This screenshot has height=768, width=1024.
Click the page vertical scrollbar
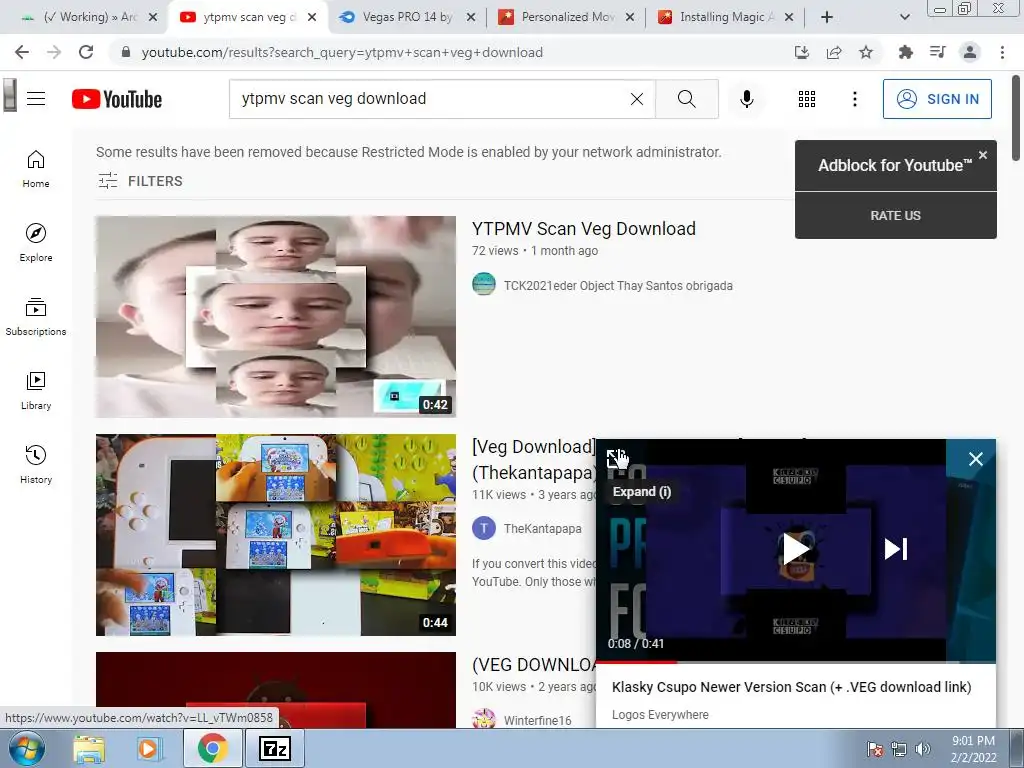coord(1017,118)
